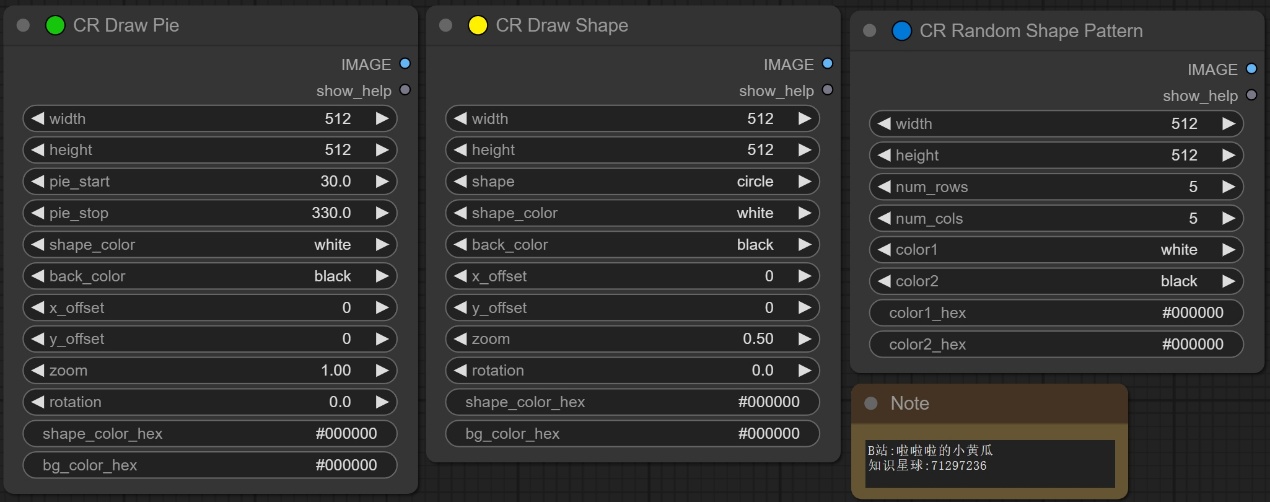Collapse the CR Draw Shape node
Screen dimensions: 1270x502
[446, 26]
